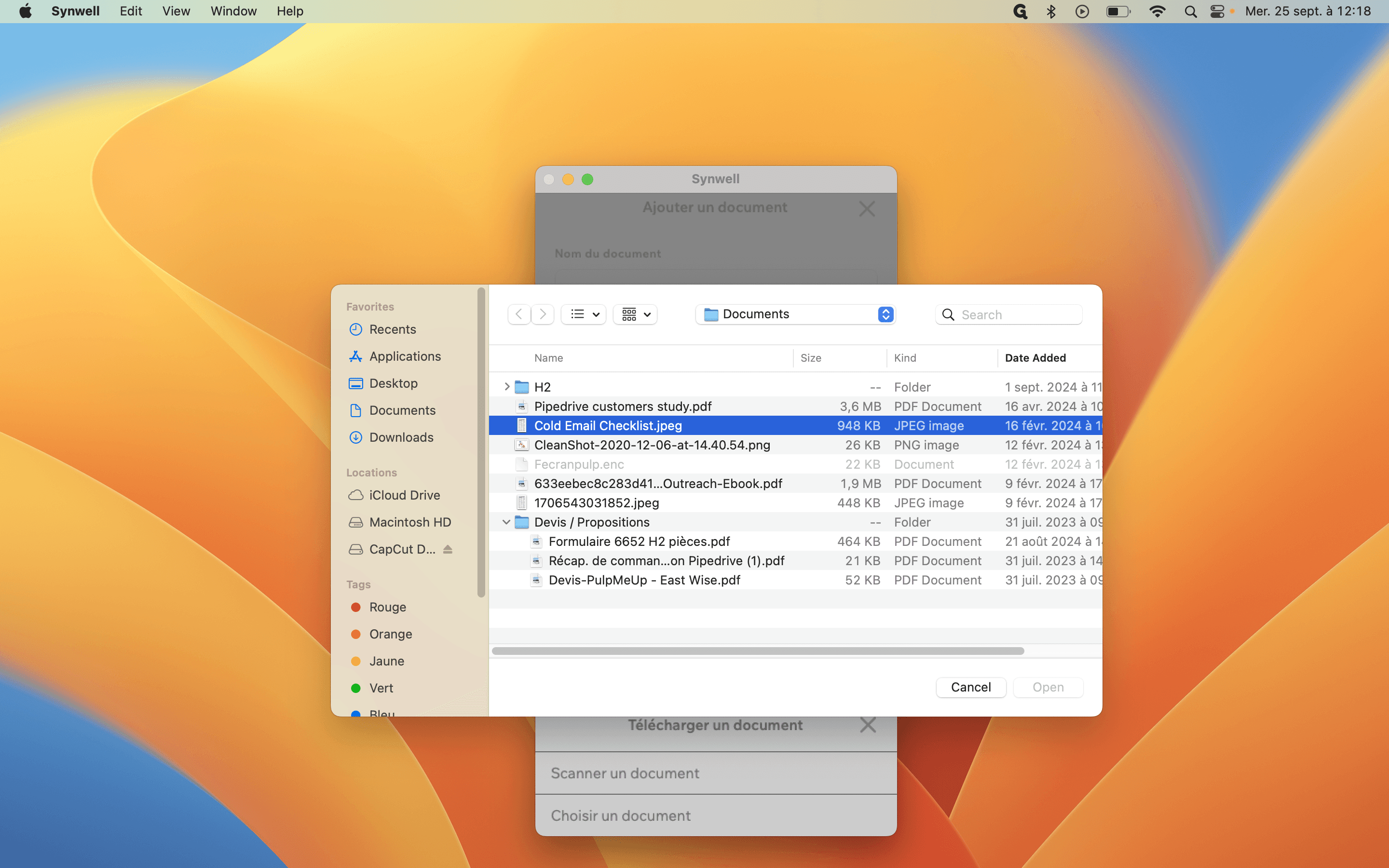Click the Cancel button
Screen dimensions: 1389x868
point(970,687)
